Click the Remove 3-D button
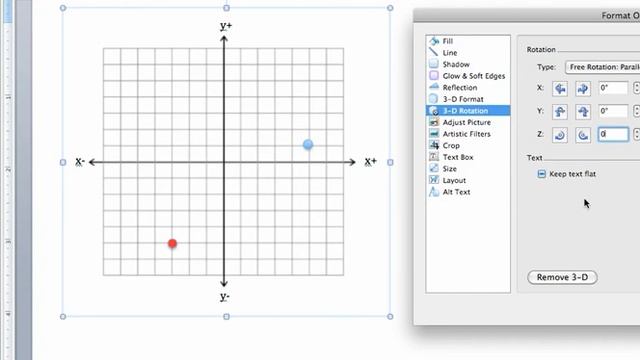Image resolution: width=640 pixels, height=360 pixels. [562, 277]
